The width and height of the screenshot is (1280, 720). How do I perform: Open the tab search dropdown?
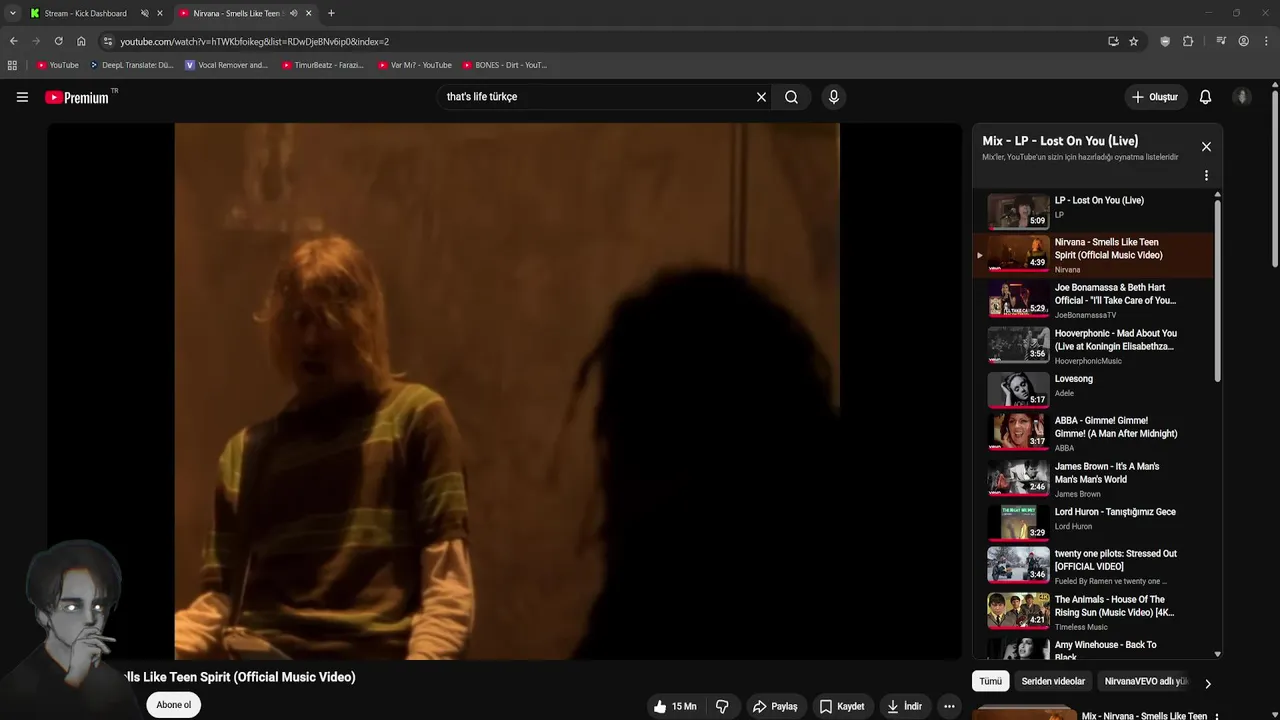12,13
